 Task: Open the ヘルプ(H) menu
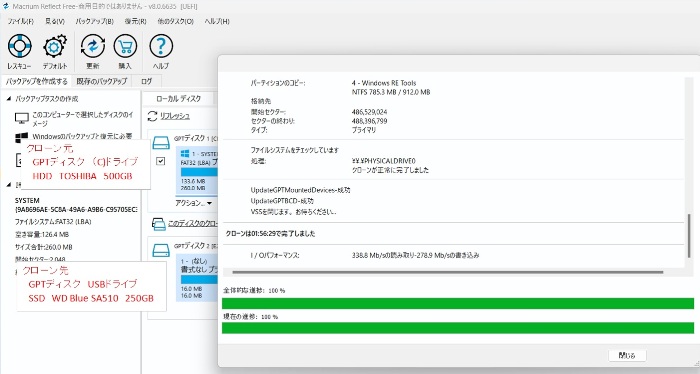pyautogui.click(x=217, y=21)
